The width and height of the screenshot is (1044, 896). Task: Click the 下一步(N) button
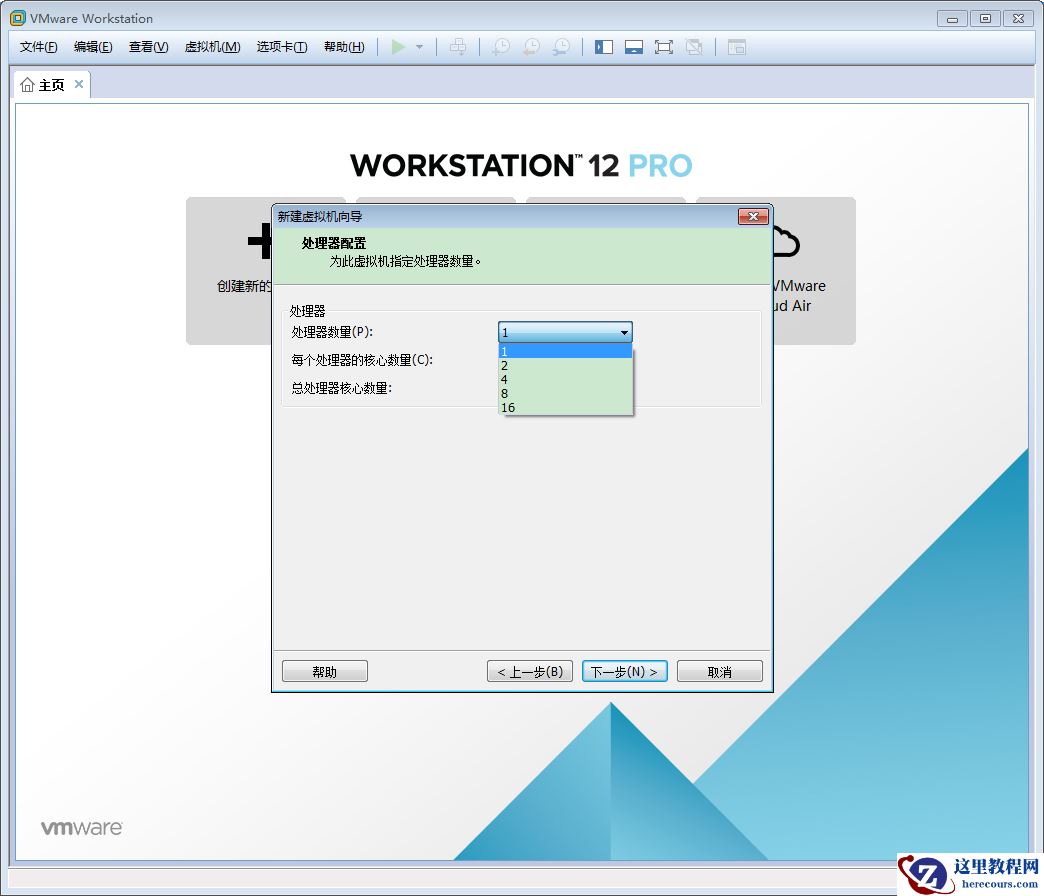(624, 670)
